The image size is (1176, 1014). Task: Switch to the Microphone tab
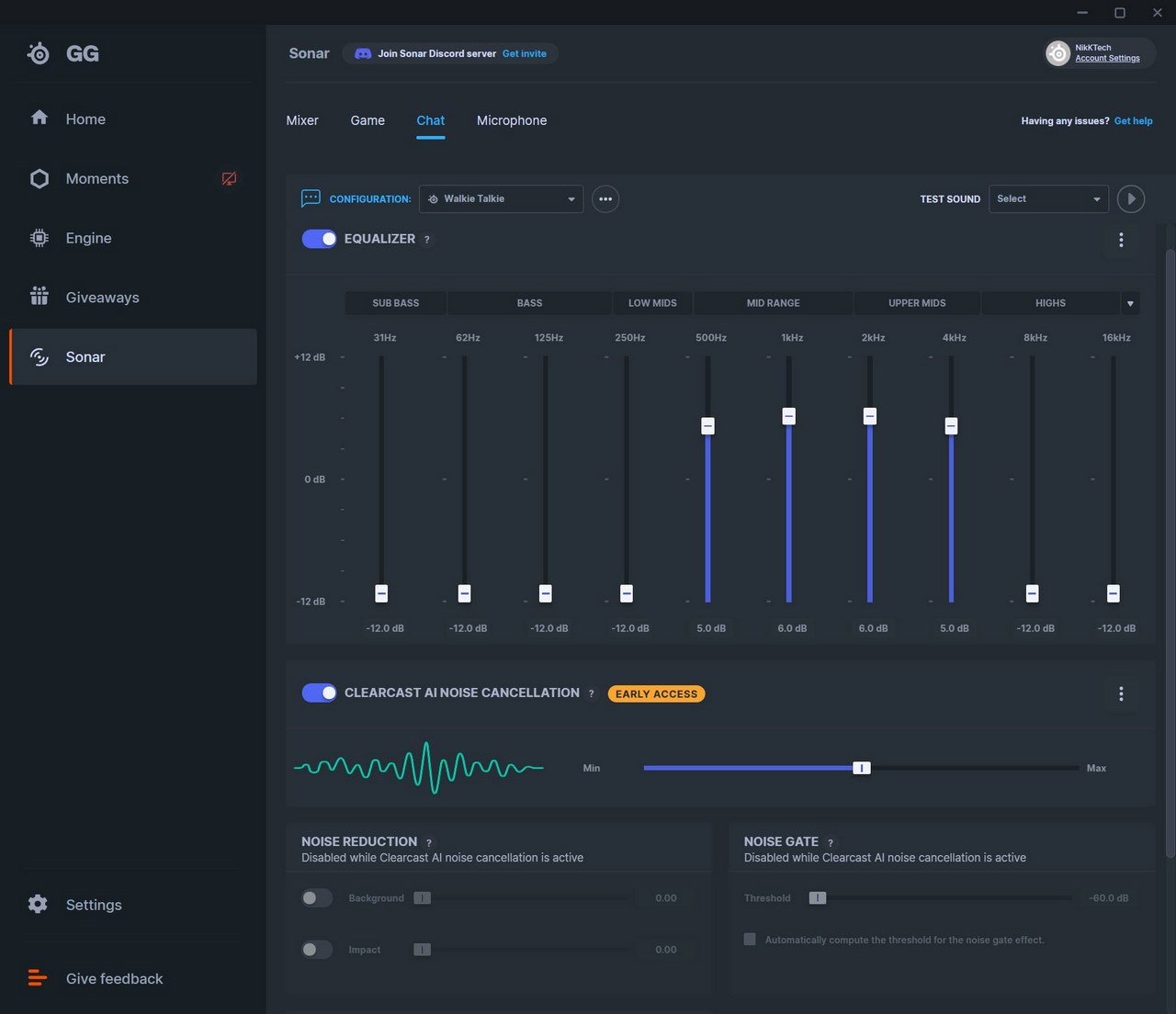point(512,120)
